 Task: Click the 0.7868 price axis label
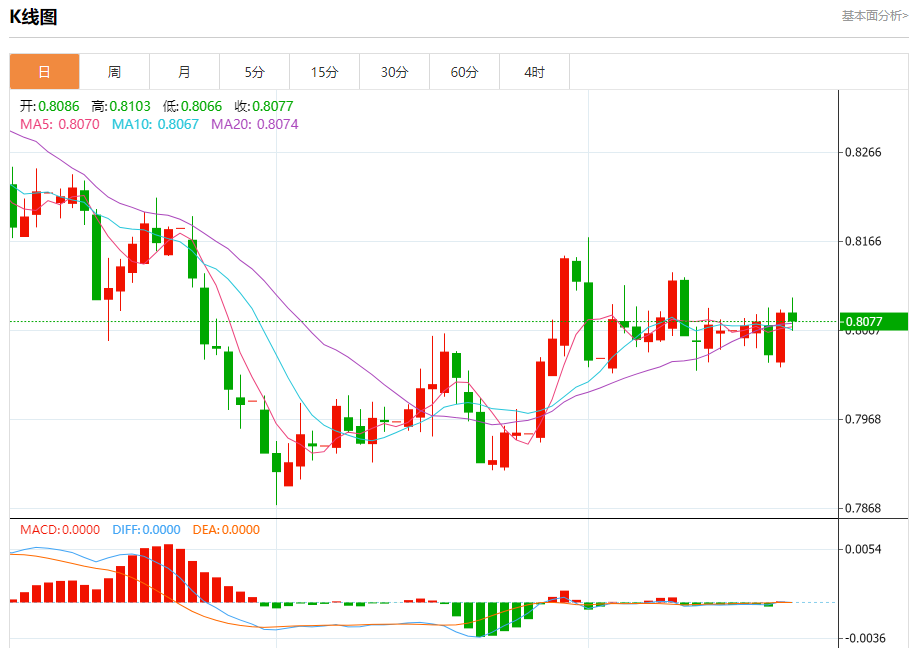pos(863,508)
